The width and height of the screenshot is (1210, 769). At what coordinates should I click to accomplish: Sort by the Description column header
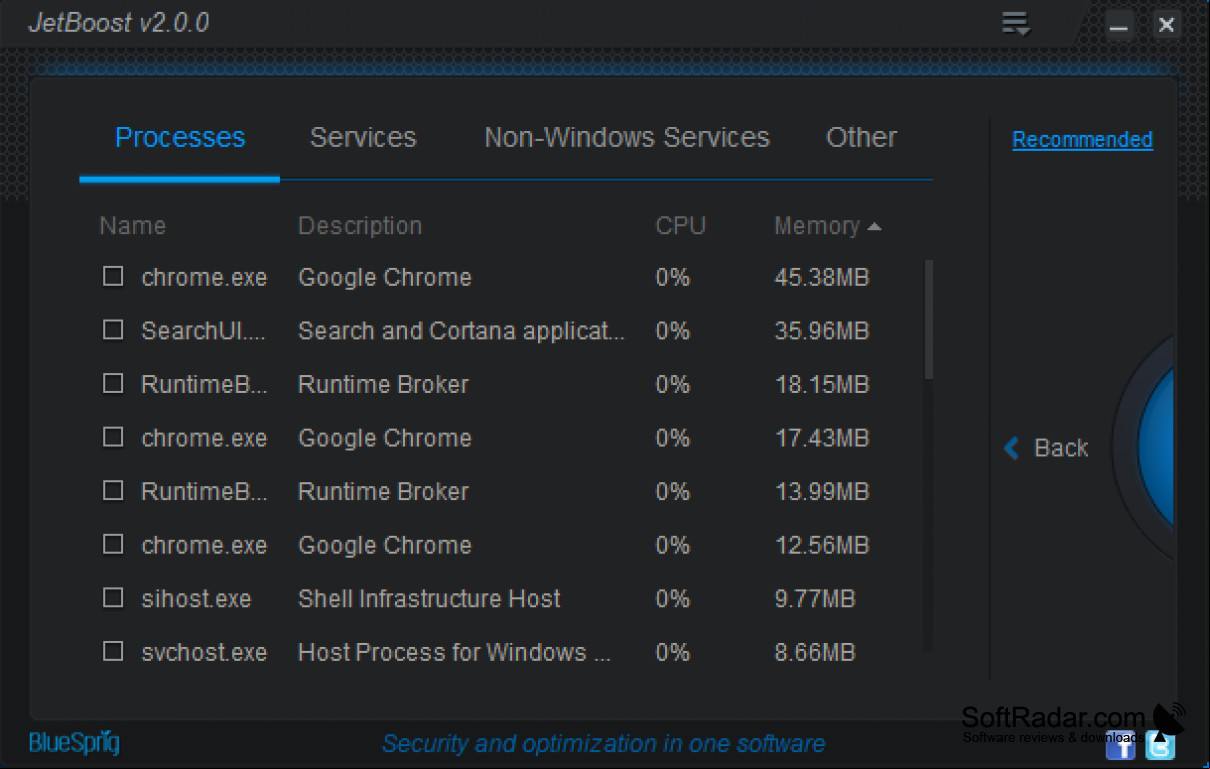(x=360, y=226)
